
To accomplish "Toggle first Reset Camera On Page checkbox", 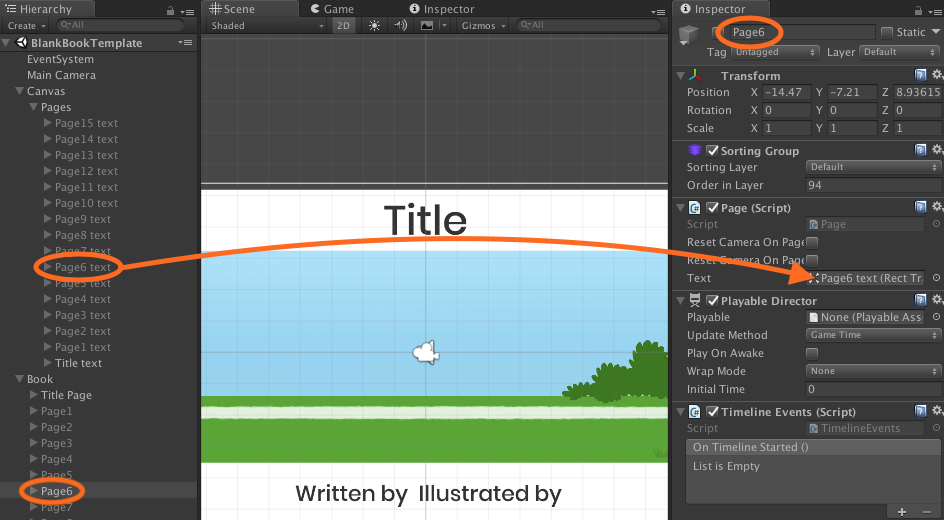I will pos(812,243).
